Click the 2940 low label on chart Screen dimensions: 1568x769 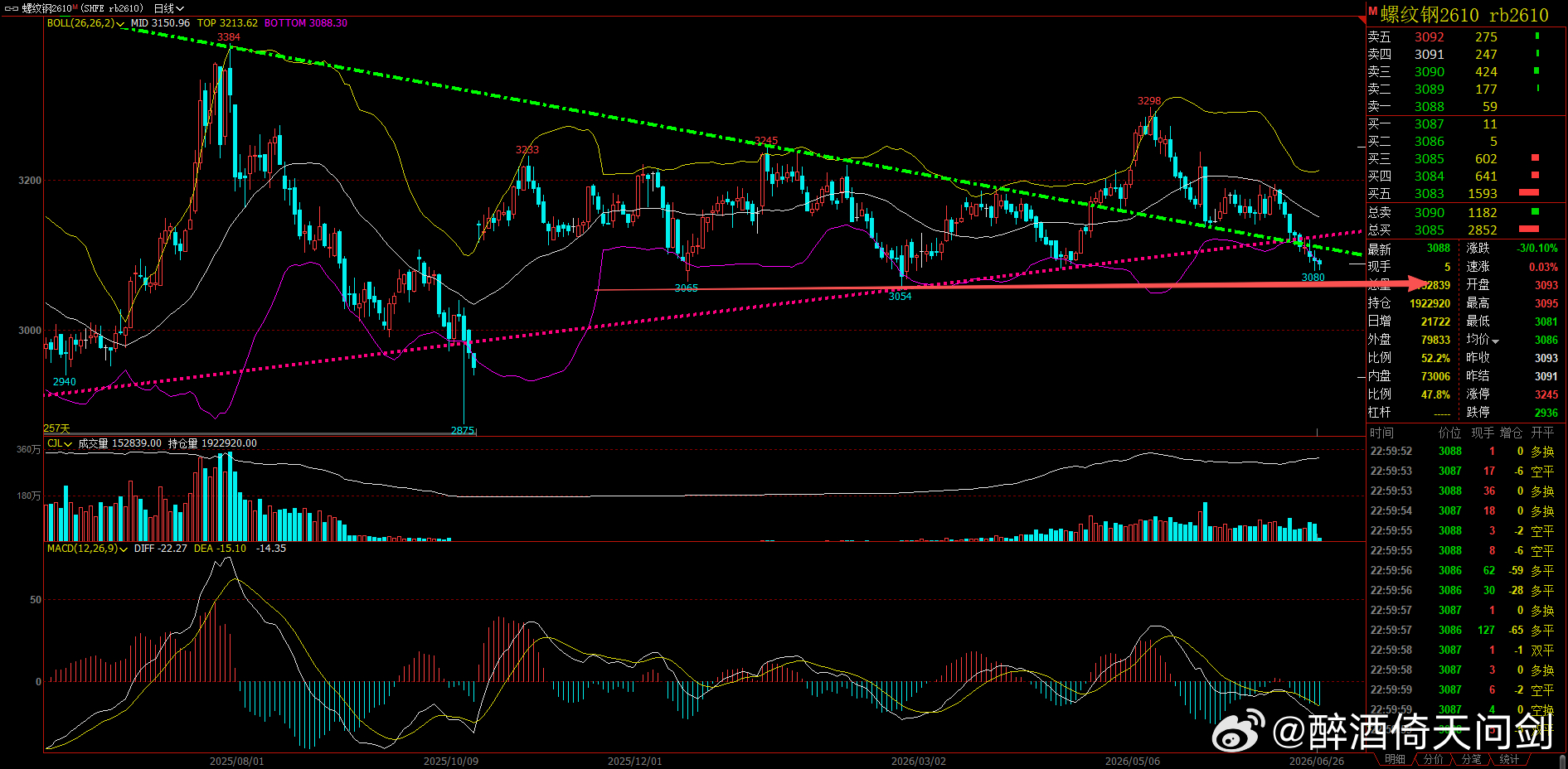65,382
